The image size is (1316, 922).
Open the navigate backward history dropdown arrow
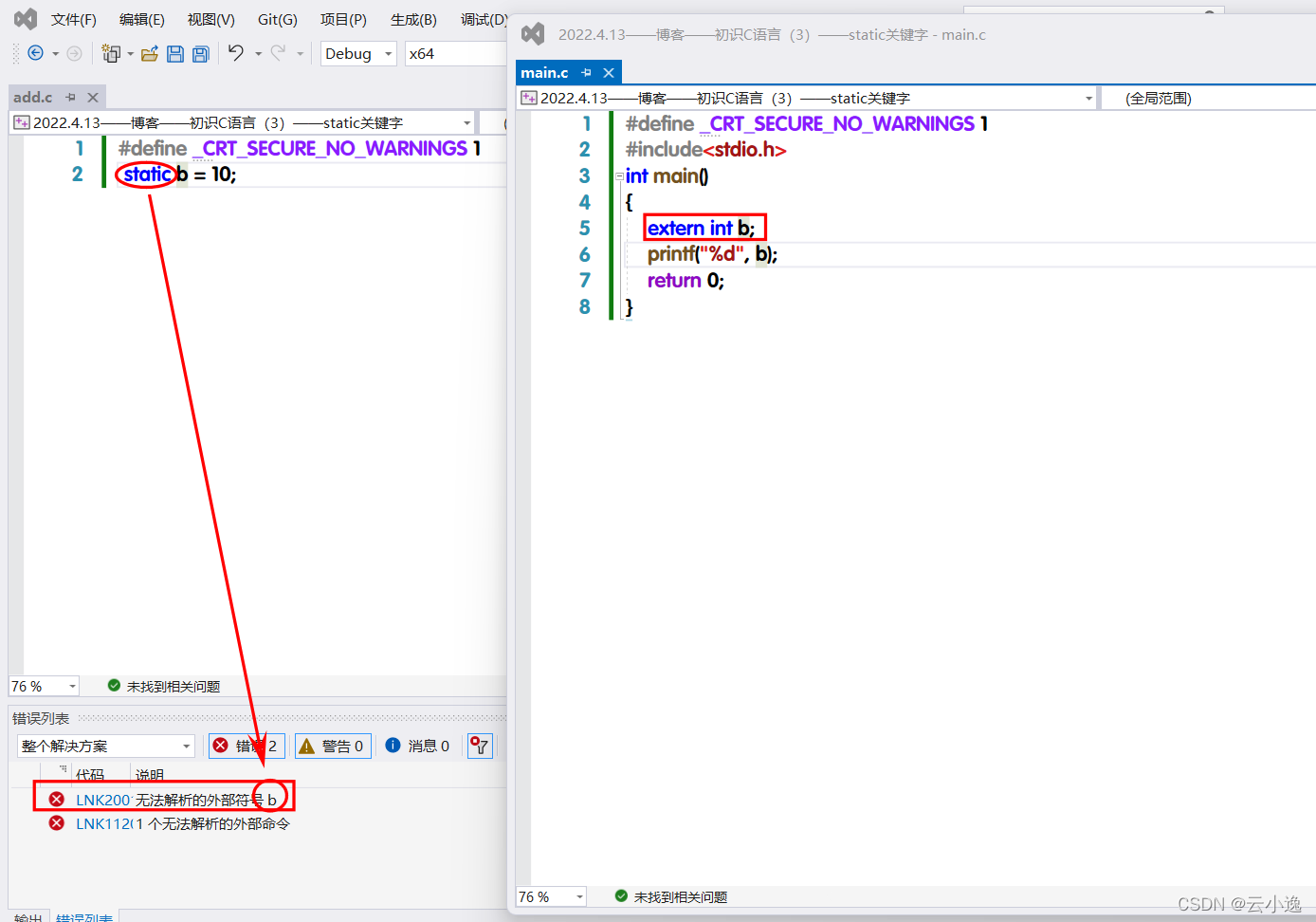(x=55, y=54)
